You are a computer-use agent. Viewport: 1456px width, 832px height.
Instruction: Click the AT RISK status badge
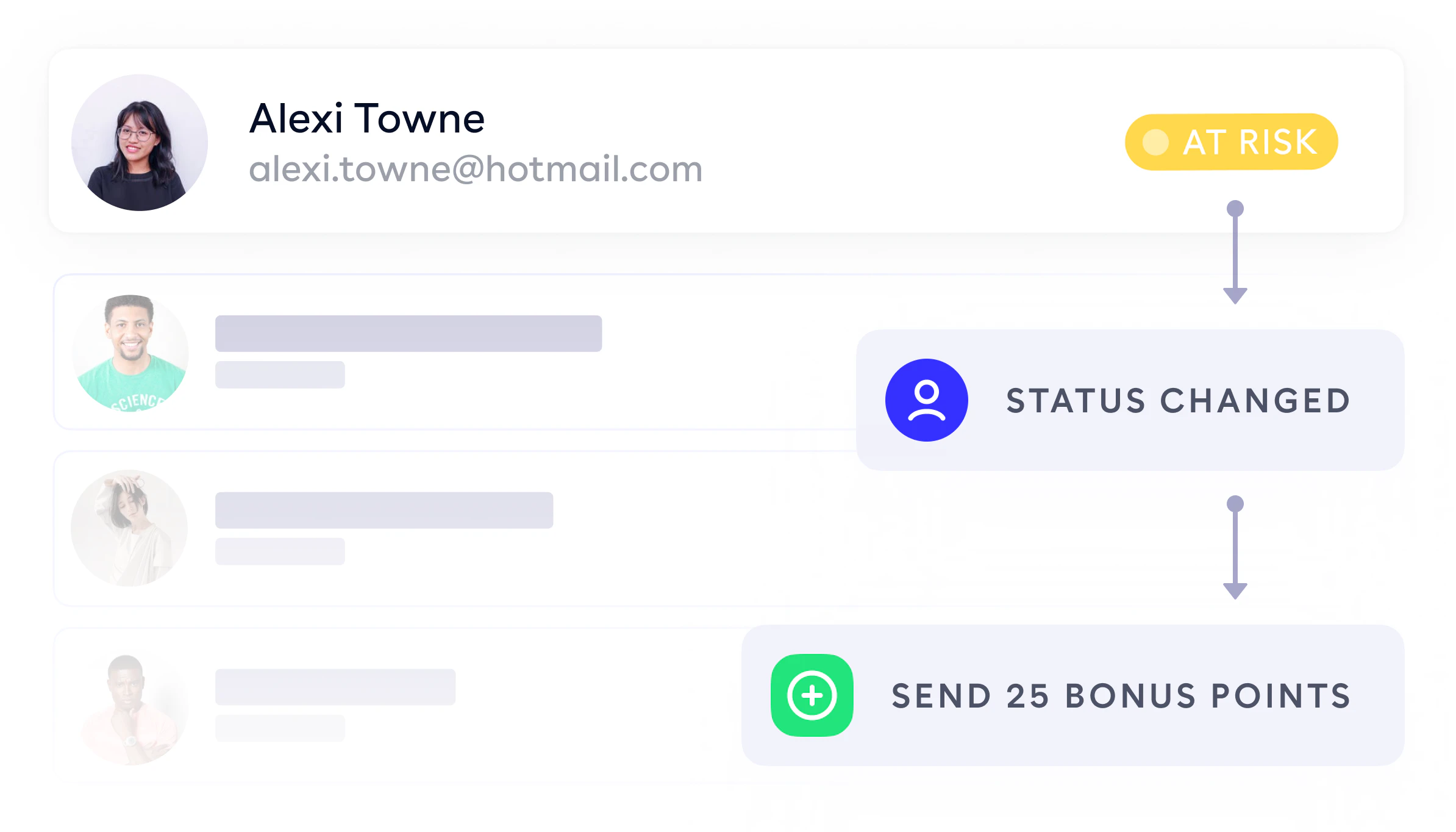tap(1231, 142)
